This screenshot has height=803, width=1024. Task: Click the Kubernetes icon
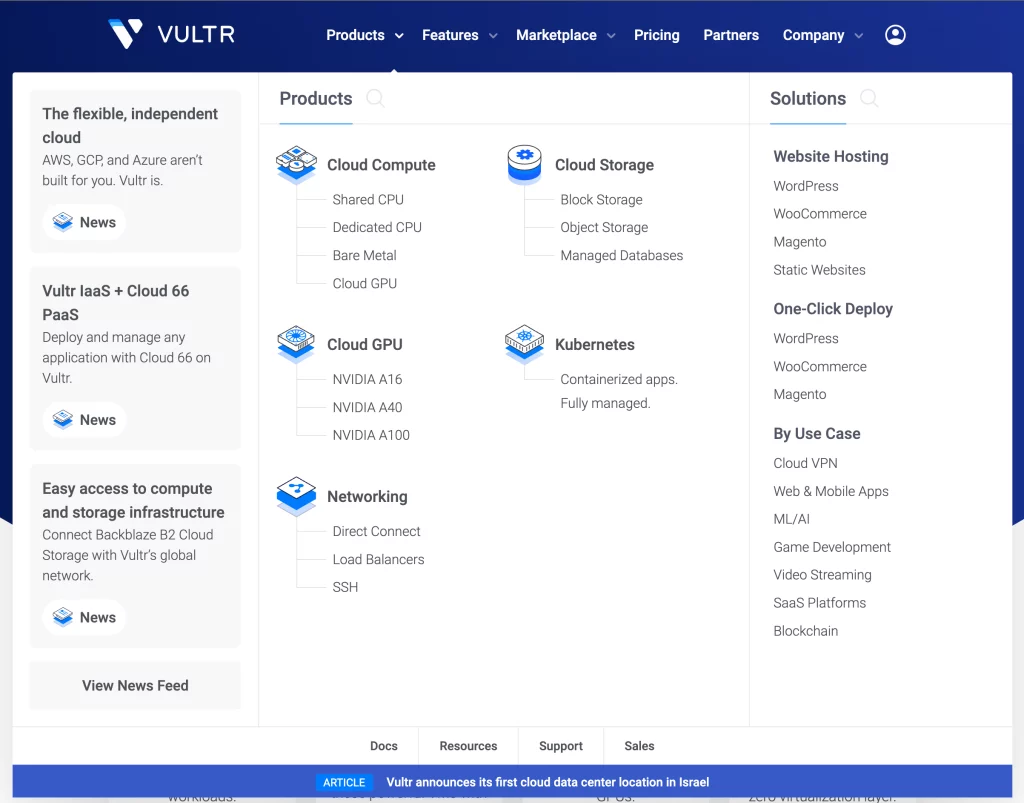click(x=524, y=343)
